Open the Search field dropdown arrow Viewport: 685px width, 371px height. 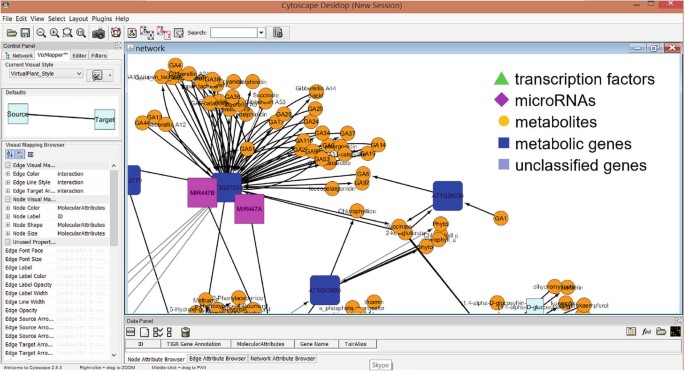pyautogui.click(x=261, y=33)
